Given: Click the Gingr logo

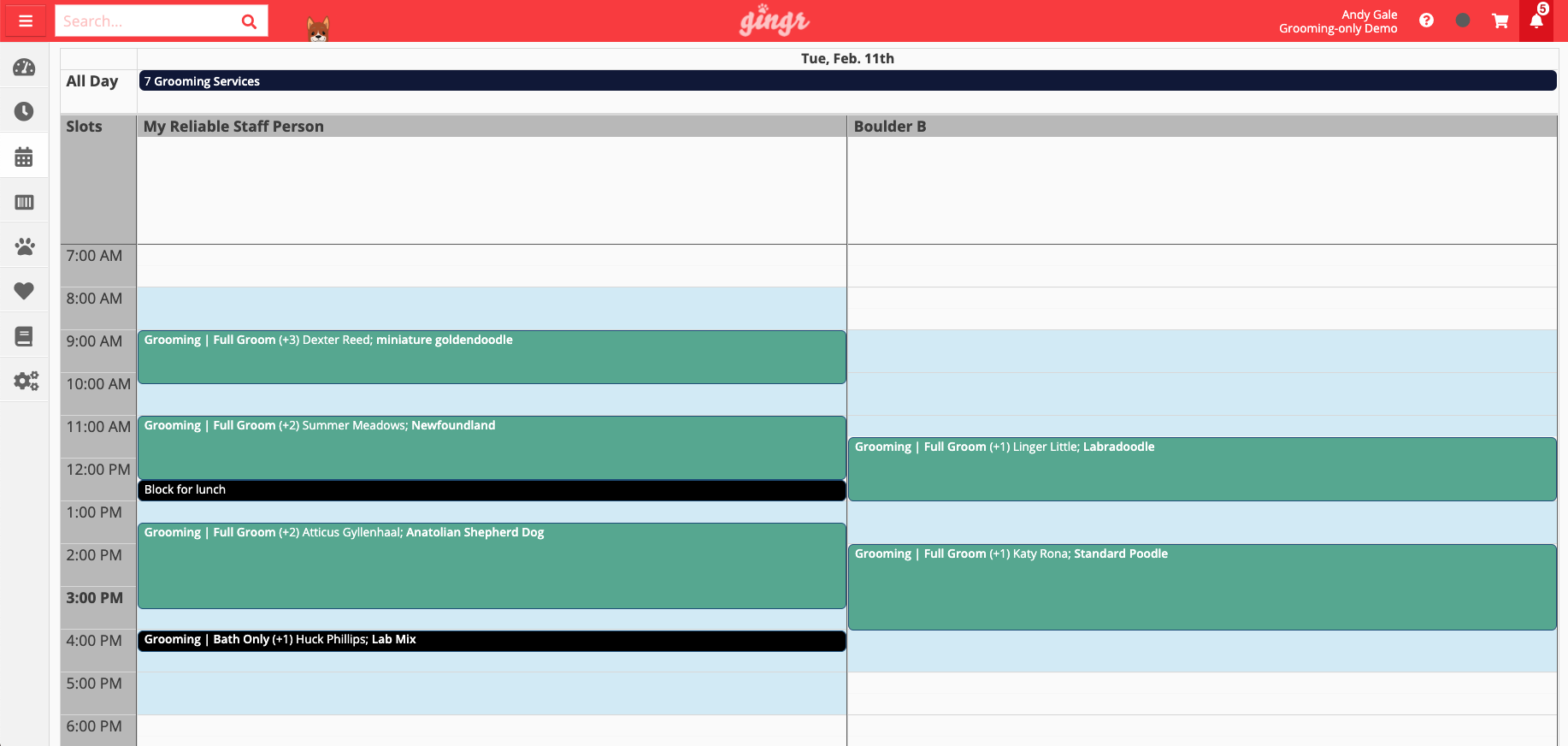Looking at the screenshot, I should [x=774, y=21].
